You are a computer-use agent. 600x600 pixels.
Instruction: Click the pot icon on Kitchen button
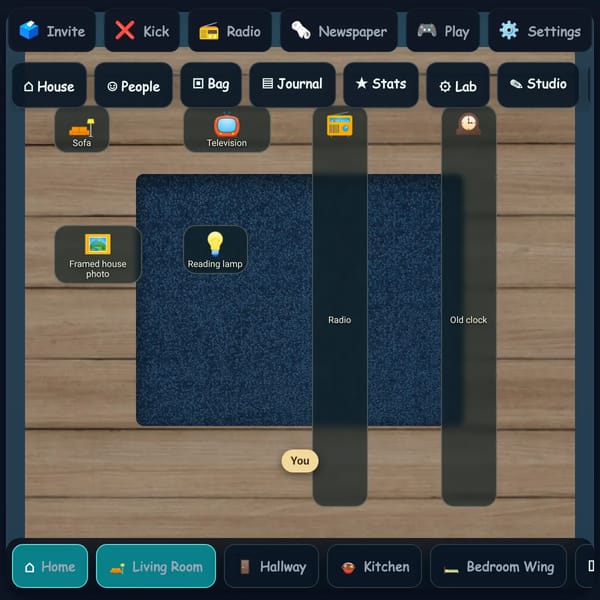coord(348,567)
